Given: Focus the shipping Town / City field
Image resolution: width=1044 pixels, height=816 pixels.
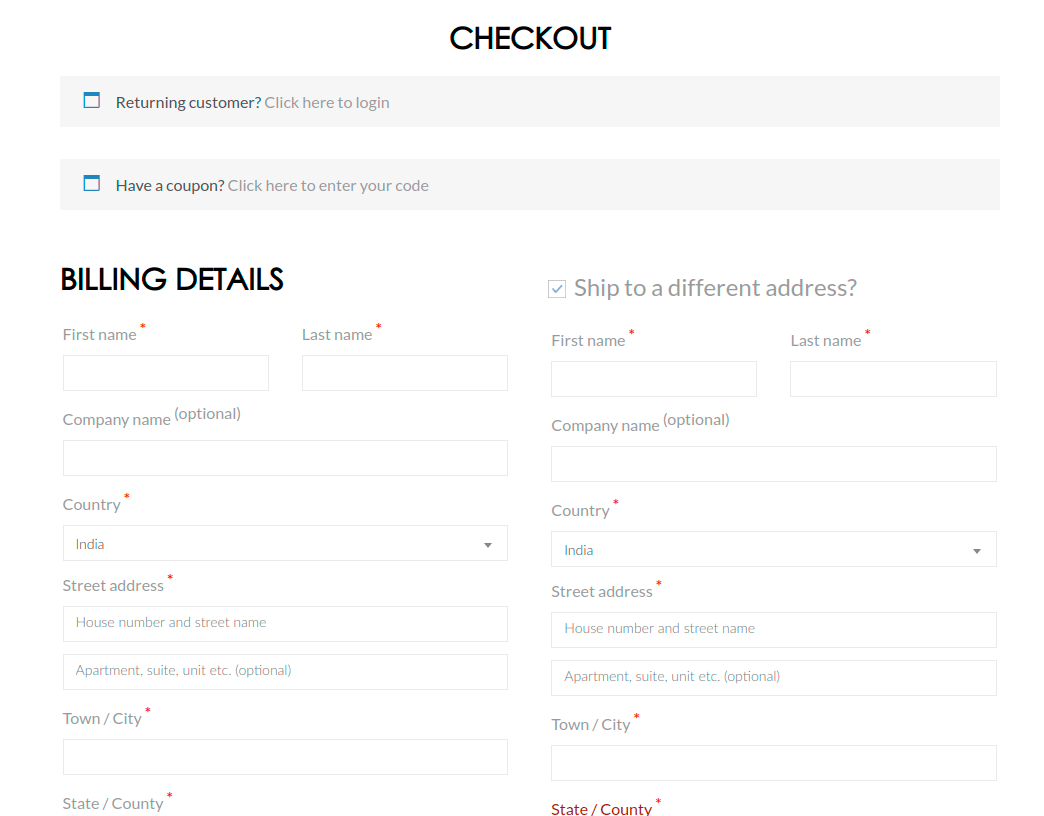Looking at the screenshot, I should tap(774, 763).
